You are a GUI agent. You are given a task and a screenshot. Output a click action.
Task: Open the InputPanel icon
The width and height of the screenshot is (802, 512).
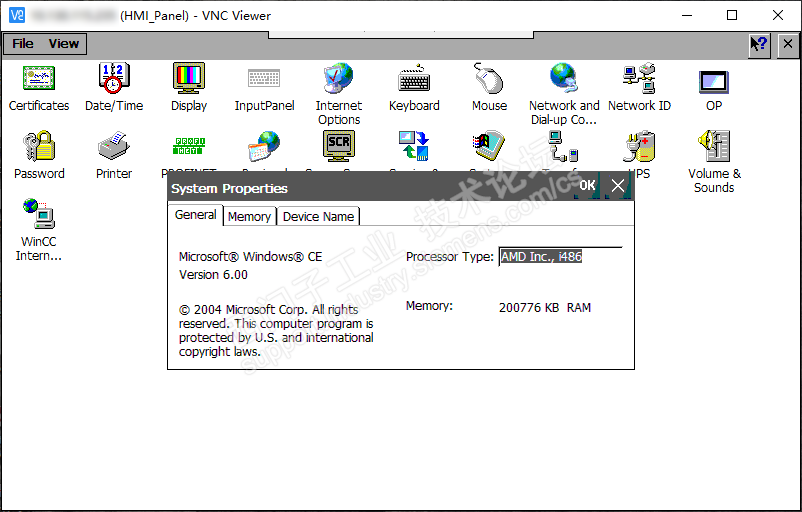tap(264, 78)
